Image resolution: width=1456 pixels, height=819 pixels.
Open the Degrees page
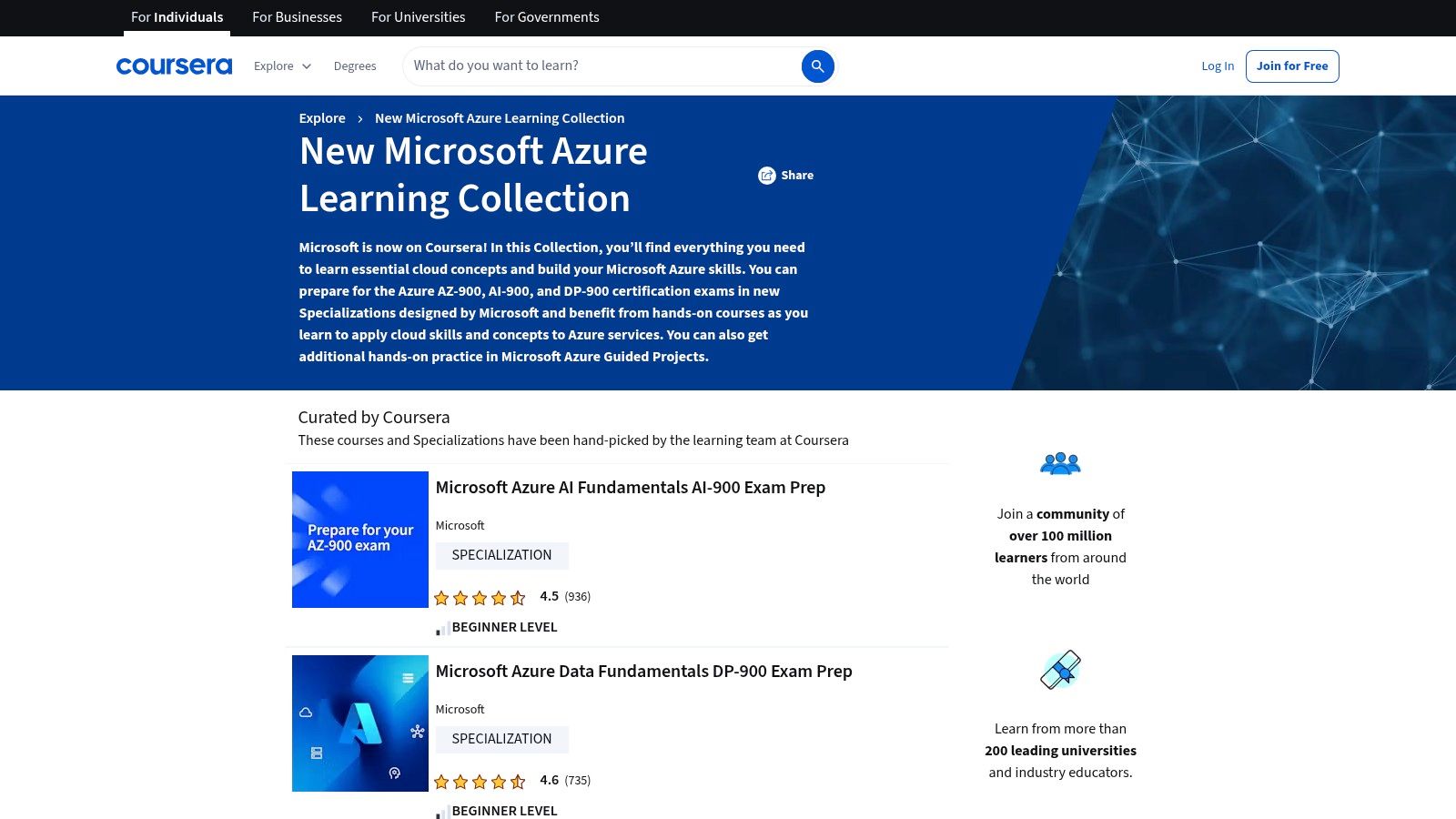click(x=355, y=66)
